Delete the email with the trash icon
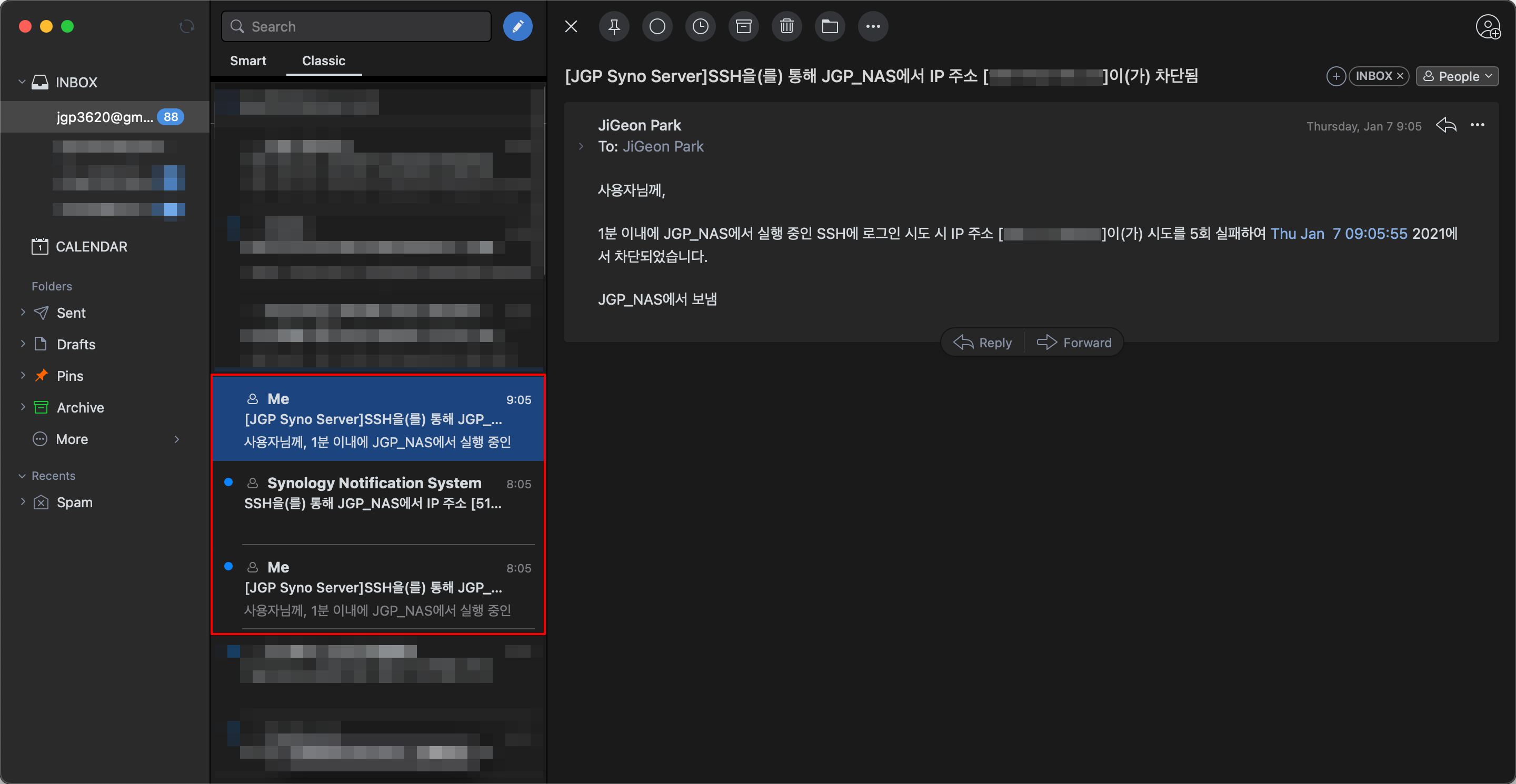The height and width of the screenshot is (784, 1516). 786,26
